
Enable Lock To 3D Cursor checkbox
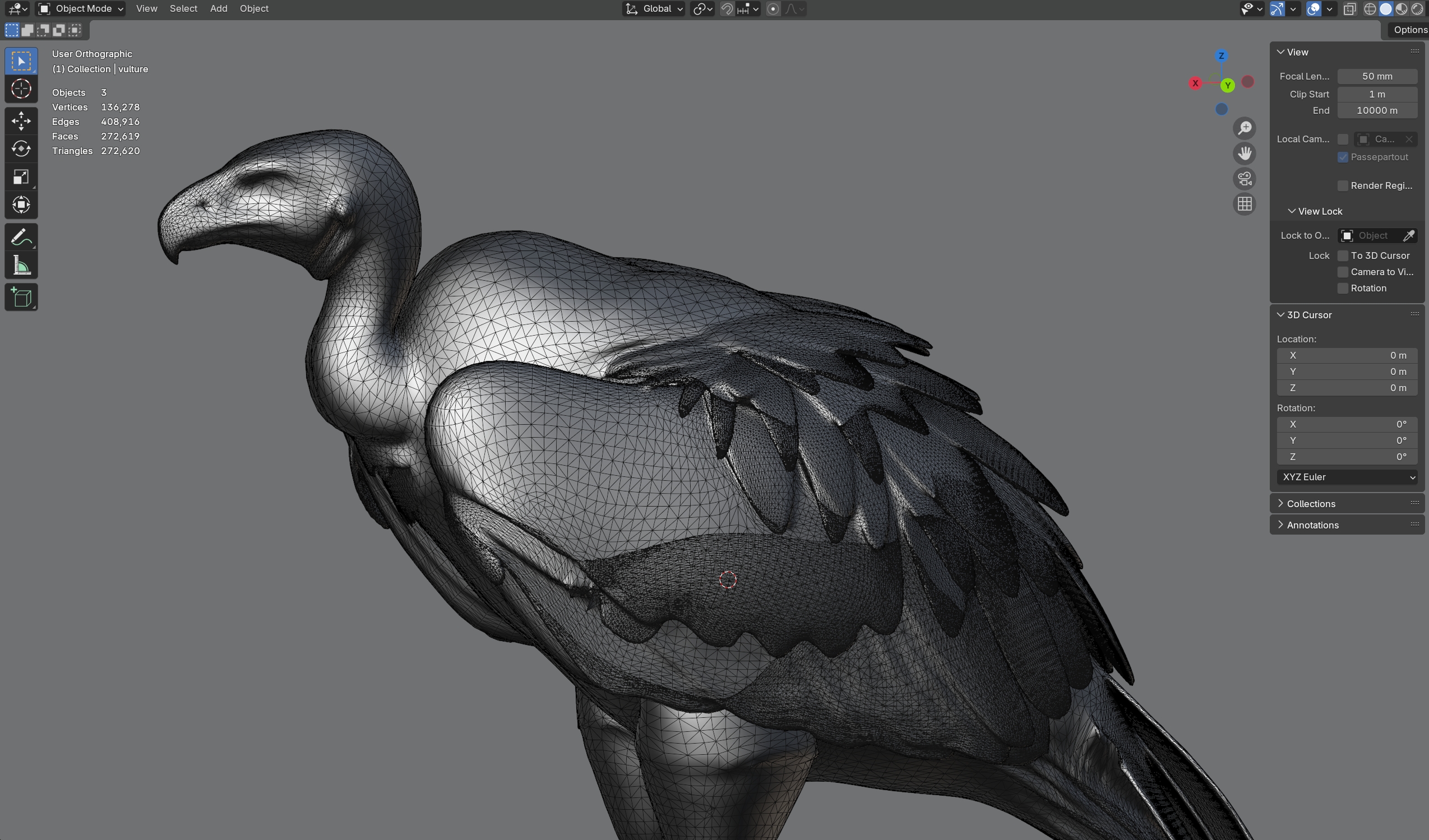point(1342,256)
